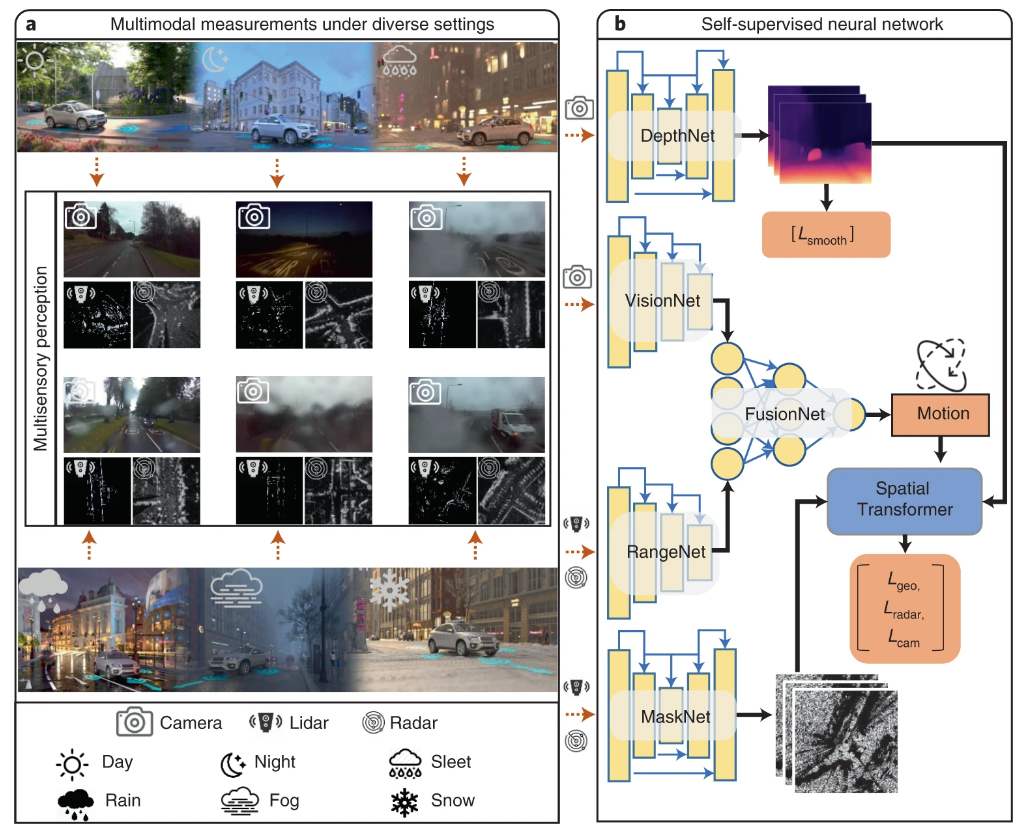The width and height of the screenshot is (1029, 837).
Task: Click the 'Fog' legend text
Action: (284, 801)
